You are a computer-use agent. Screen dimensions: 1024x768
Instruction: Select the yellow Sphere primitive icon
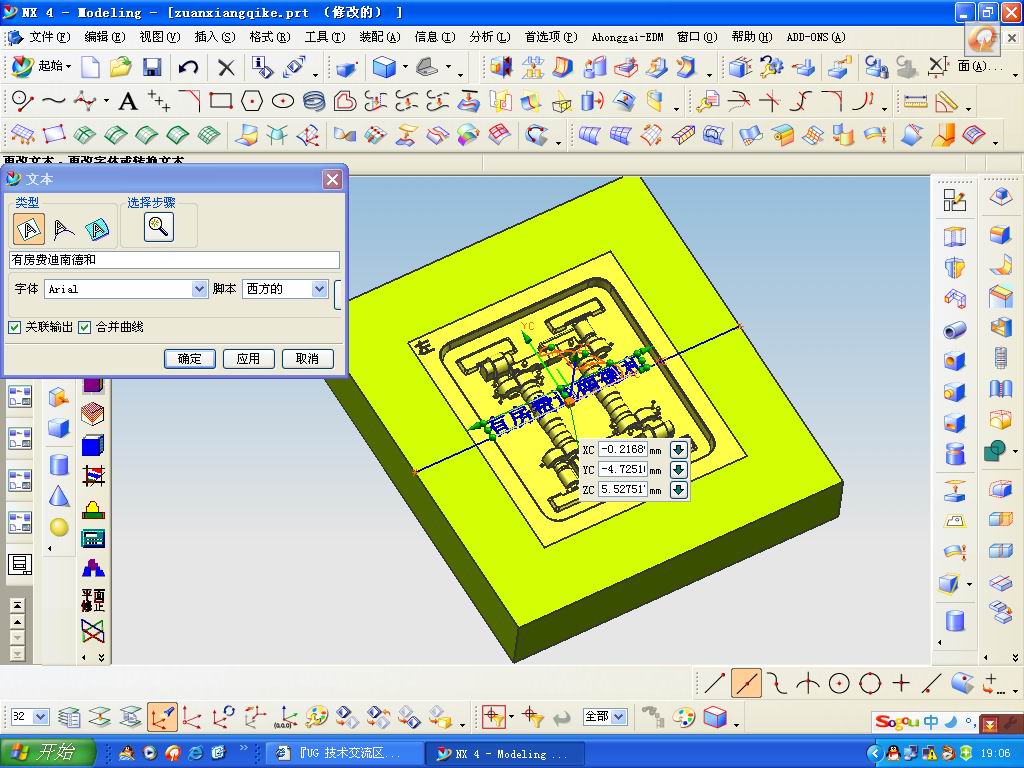coord(59,527)
